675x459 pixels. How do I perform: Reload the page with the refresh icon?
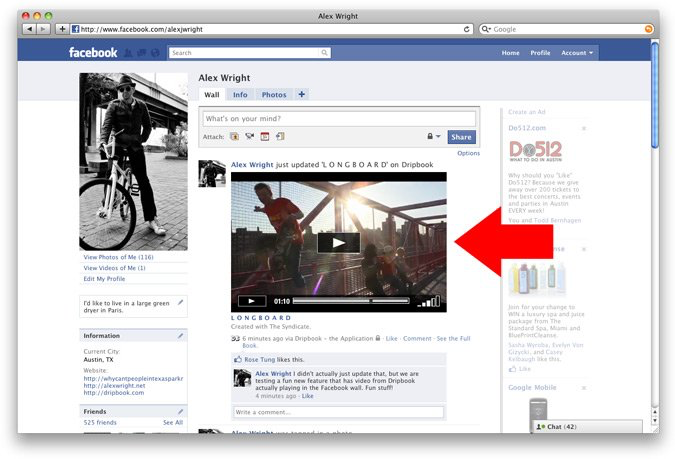(x=467, y=29)
